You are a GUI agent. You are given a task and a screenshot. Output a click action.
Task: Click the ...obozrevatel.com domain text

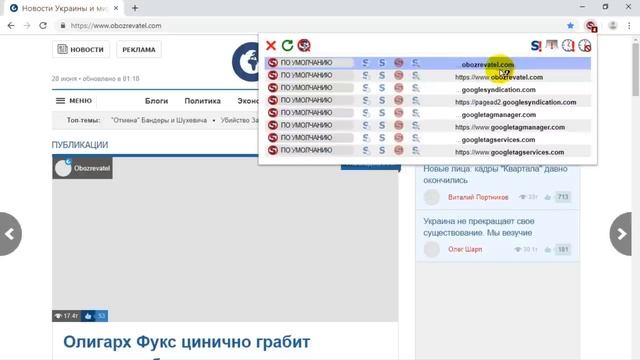[486, 64]
